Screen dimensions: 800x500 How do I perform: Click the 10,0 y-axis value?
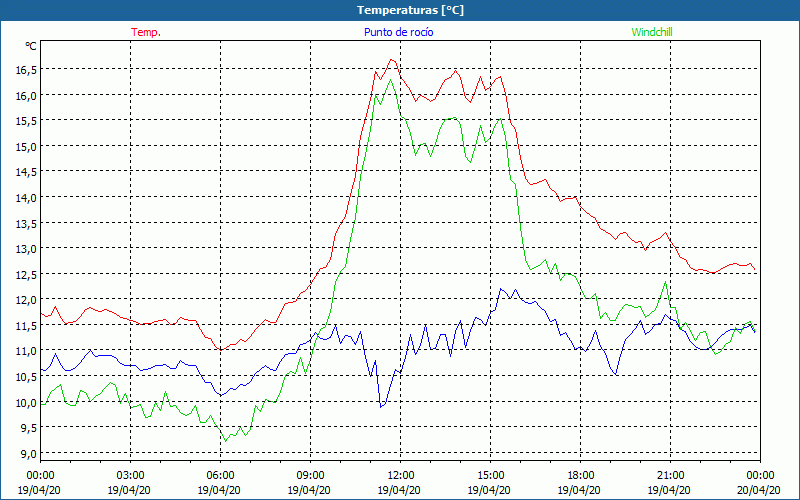pyautogui.click(x=27, y=403)
